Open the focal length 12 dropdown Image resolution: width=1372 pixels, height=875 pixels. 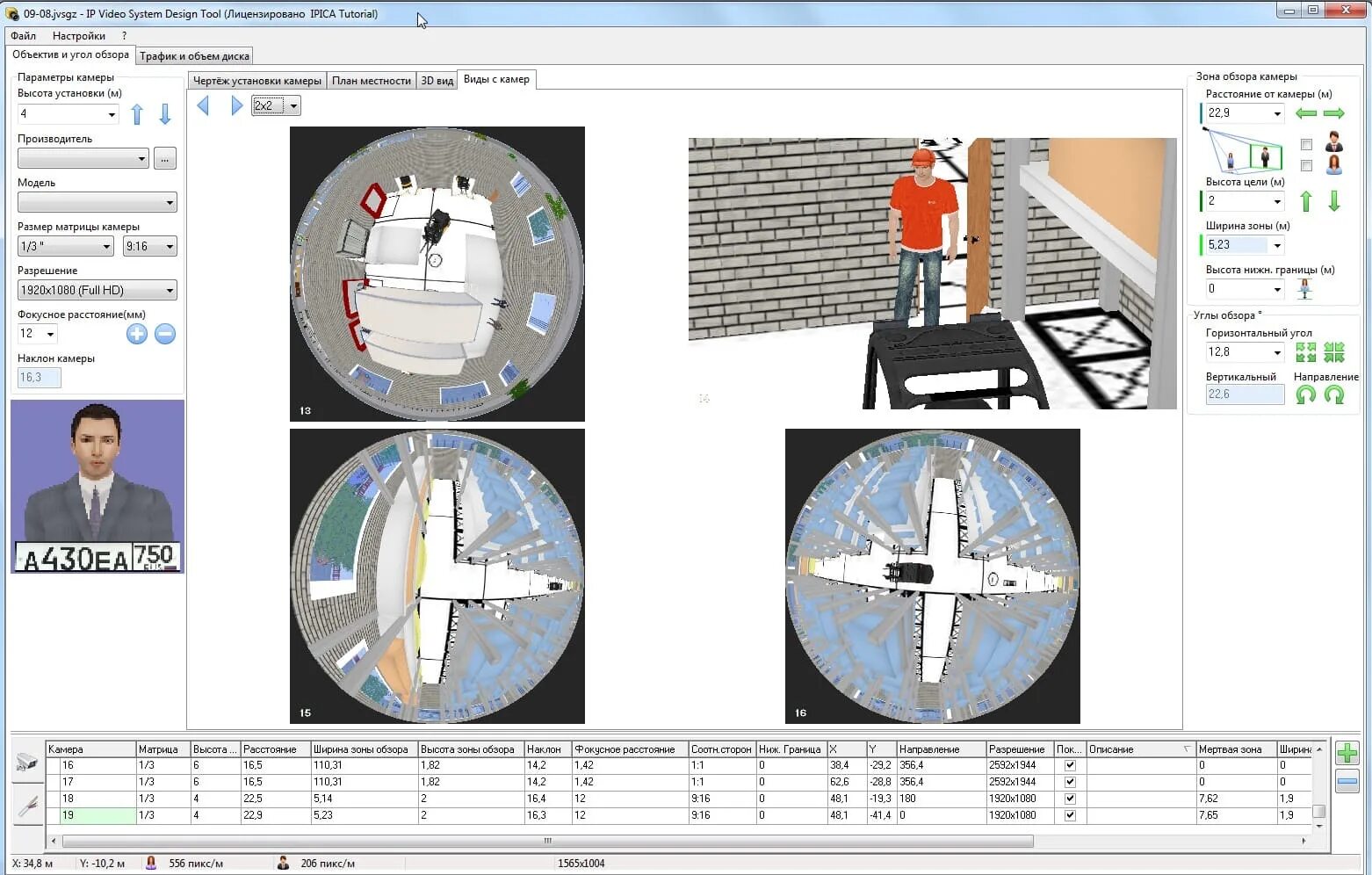(x=51, y=334)
